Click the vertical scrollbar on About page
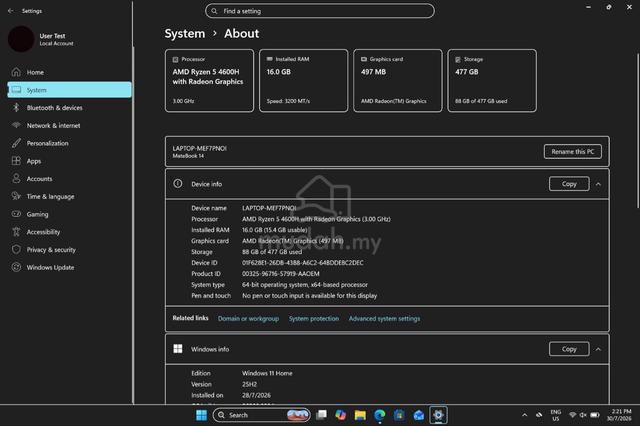The height and width of the screenshot is (426, 640). point(638,131)
